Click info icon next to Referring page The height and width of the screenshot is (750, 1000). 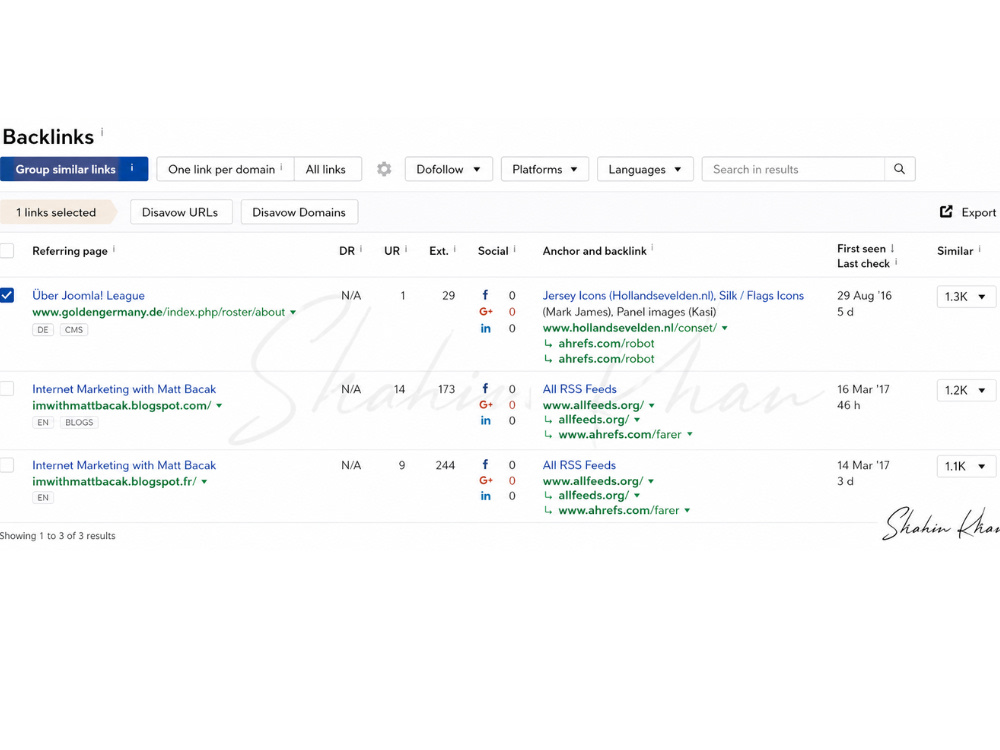pos(114,249)
